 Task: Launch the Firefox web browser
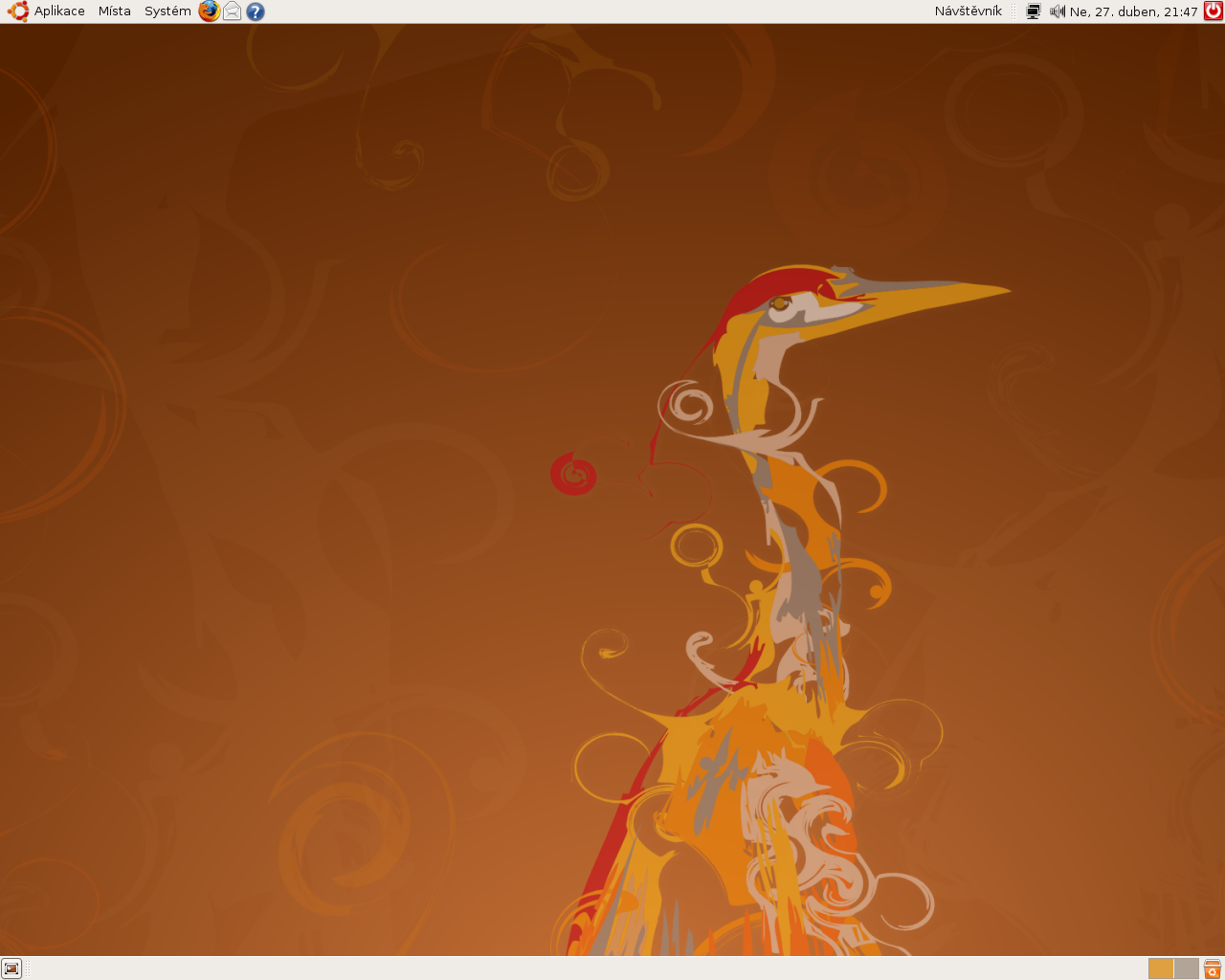coord(209,11)
